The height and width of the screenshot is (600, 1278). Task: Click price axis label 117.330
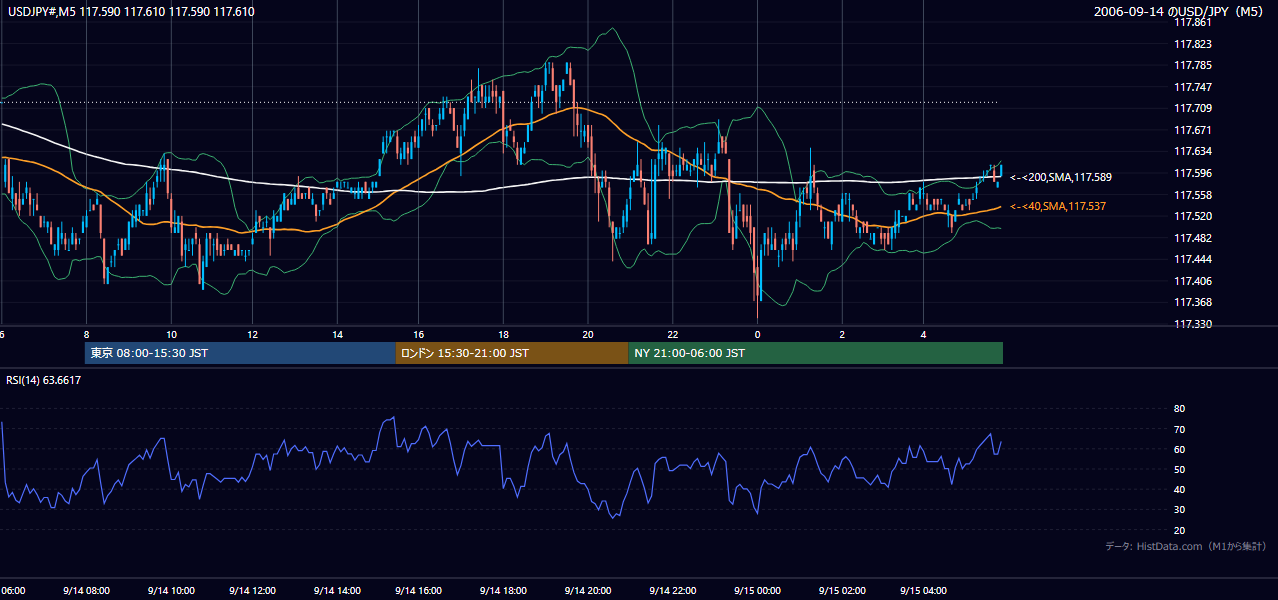click(1192, 324)
